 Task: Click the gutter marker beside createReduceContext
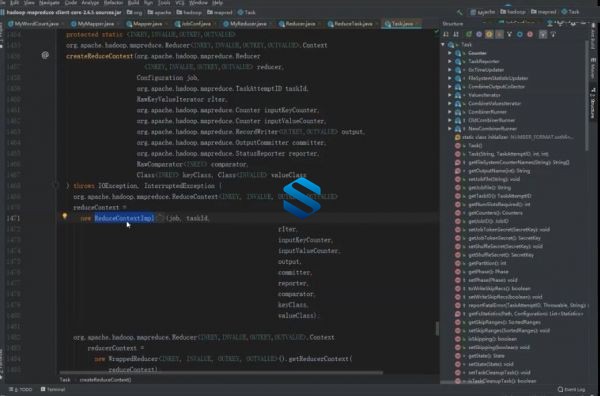[45, 55]
